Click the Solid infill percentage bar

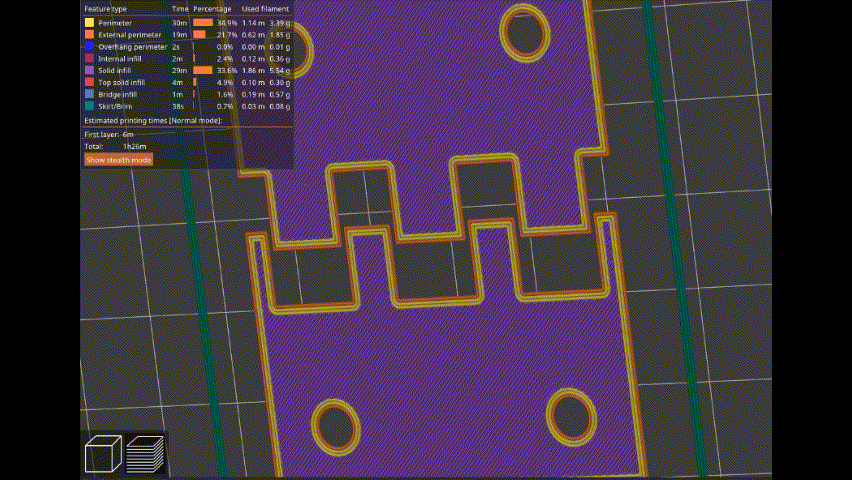tap(202, 70)
